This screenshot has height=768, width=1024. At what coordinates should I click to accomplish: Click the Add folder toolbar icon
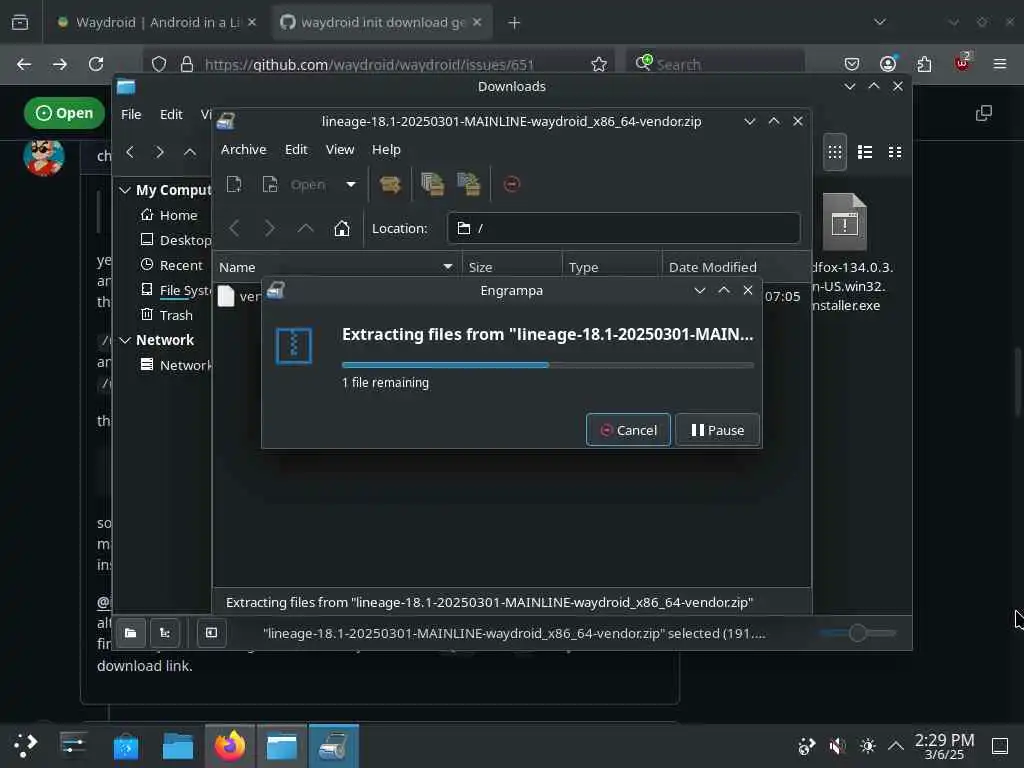[x=469, y=184]
